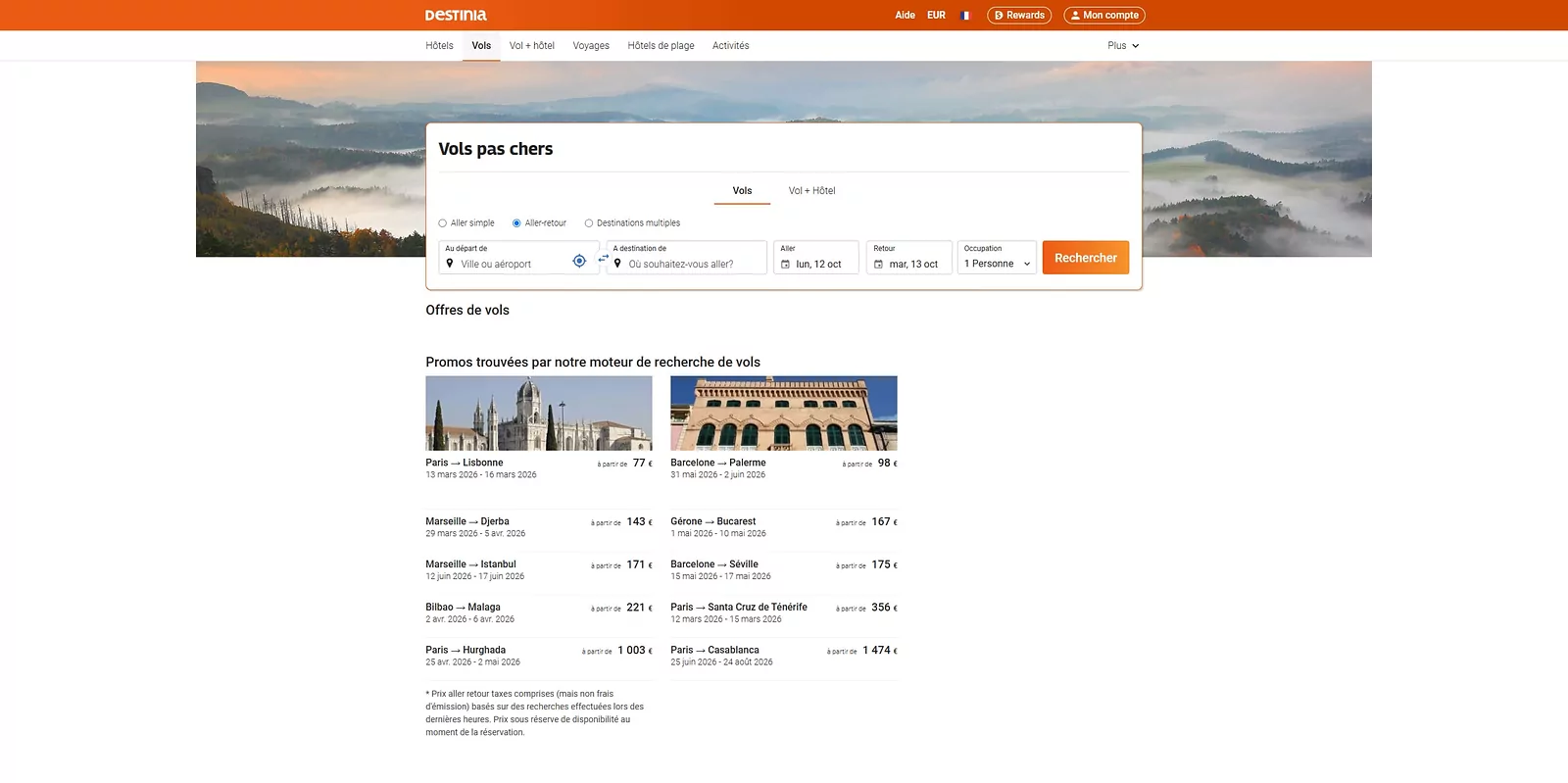Select the Aller-retour radio button
Viewport: 1568px width, 783px height.
coord(516,223)
